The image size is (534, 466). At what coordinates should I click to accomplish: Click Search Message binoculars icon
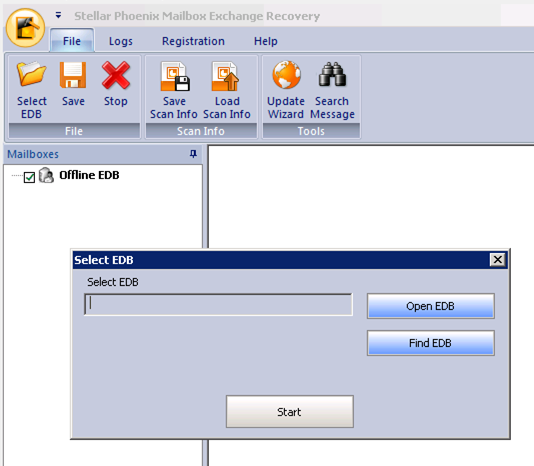(332, 74)
